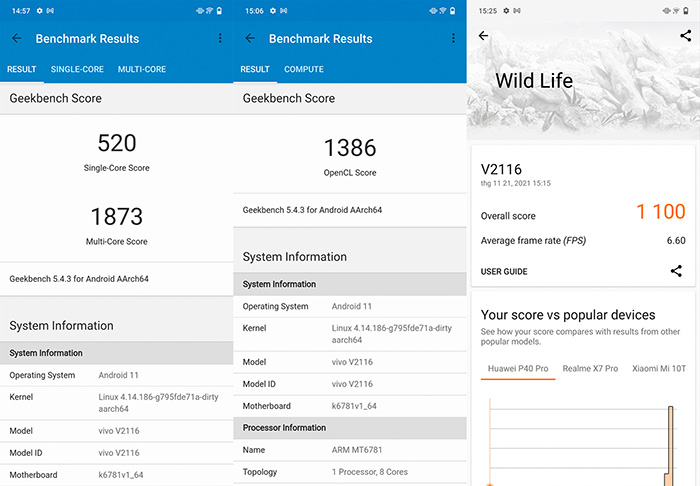Tap settings gear in 15:06 status bar

[x=273, y=11]
